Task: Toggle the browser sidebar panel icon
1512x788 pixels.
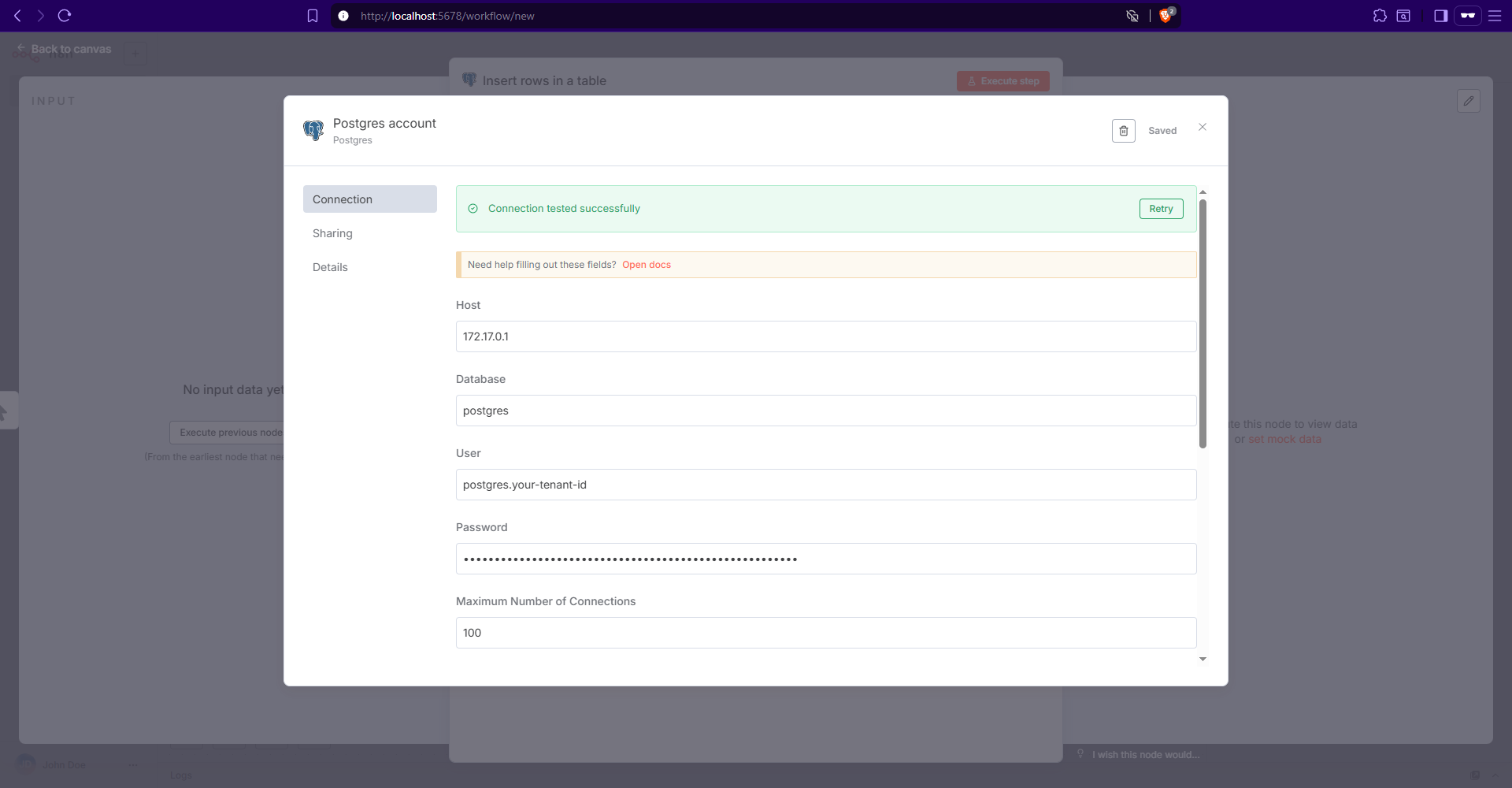Action: [x=1440, y=16]
